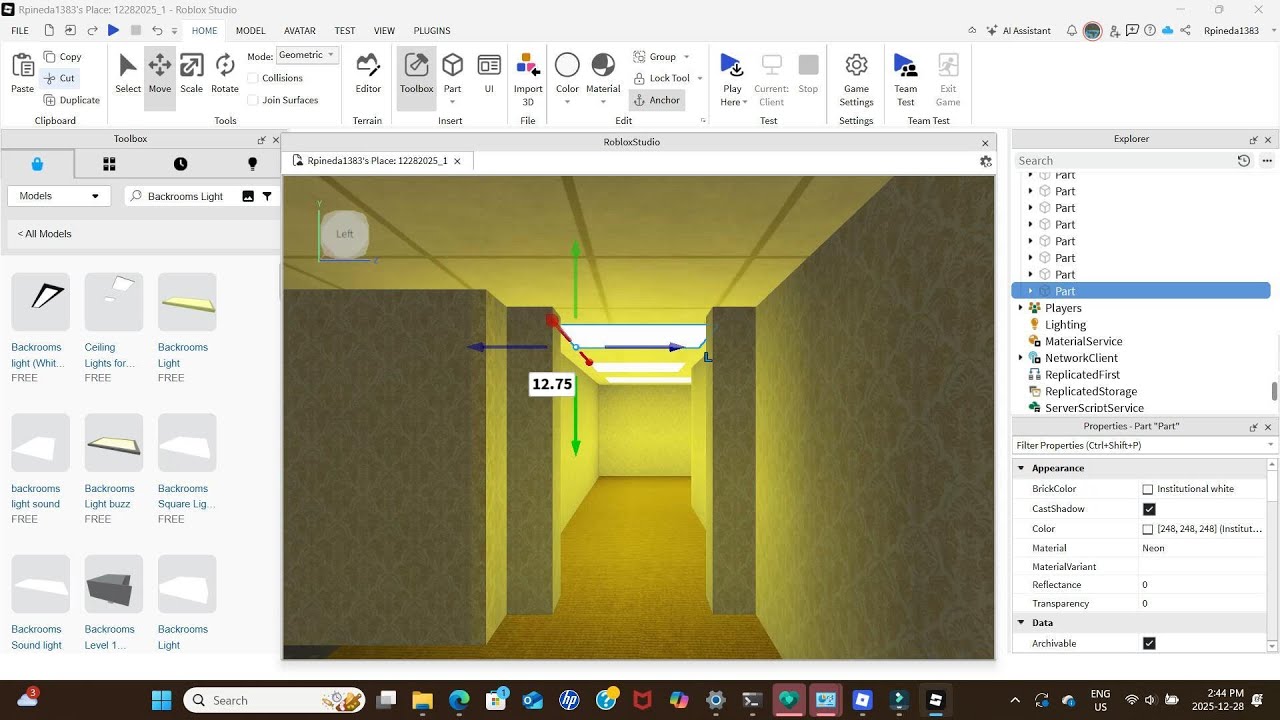Viewport: 1280px width, 720px height.
Task: Open Microsoft Edge from the taskbar
Action: click(459, 700)
